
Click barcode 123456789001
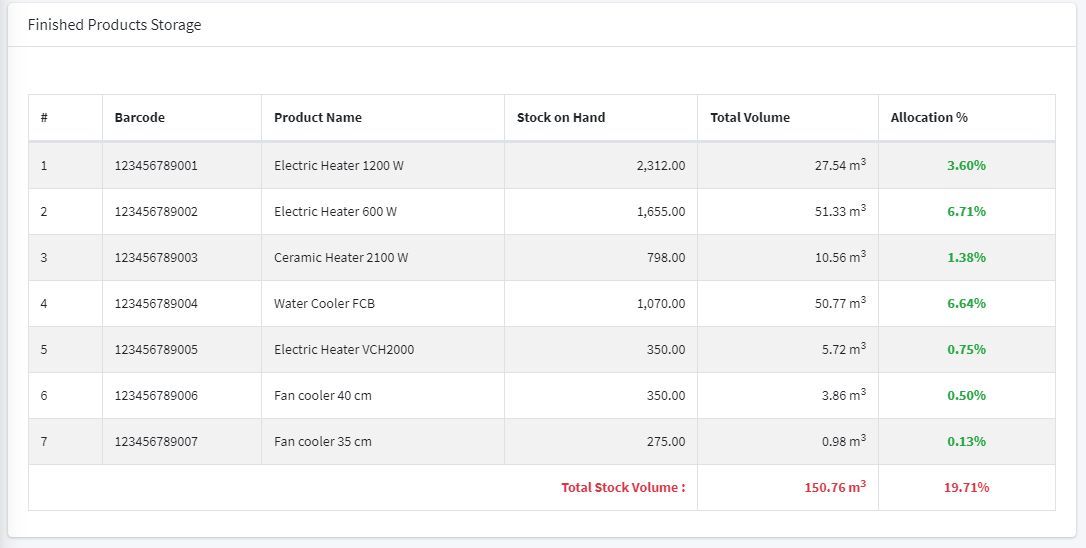pyautogui.click(x=156, y=166)
